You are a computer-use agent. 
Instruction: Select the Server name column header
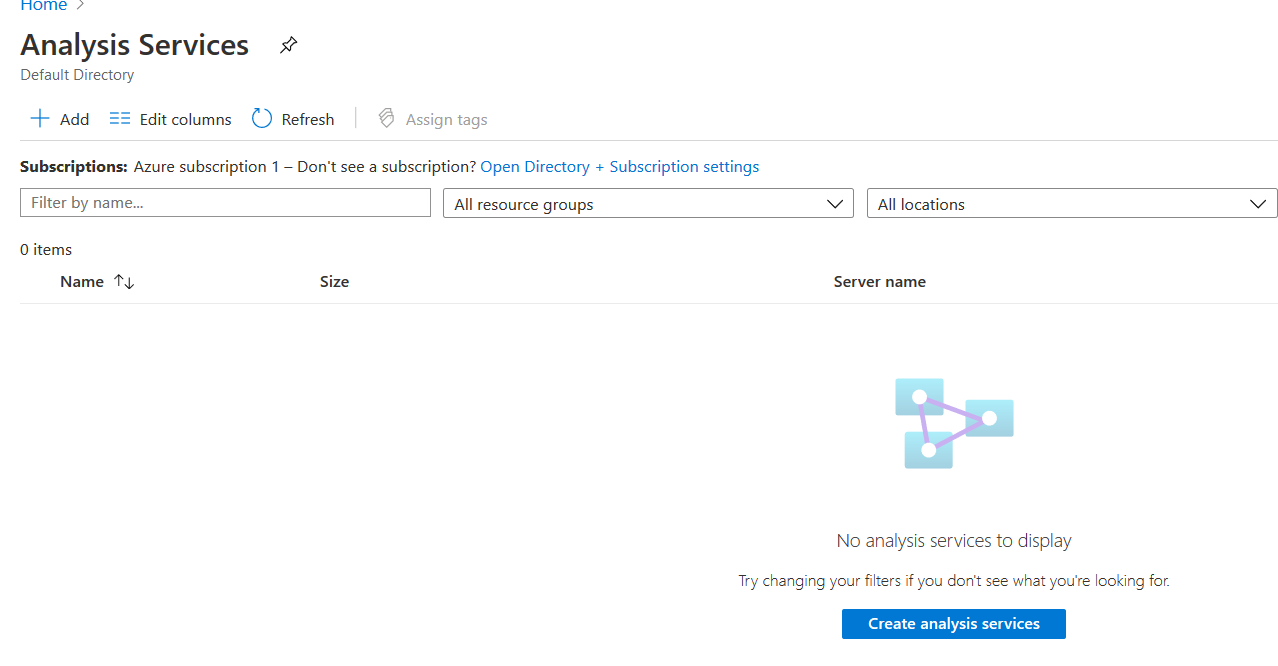tap(879, 282)
